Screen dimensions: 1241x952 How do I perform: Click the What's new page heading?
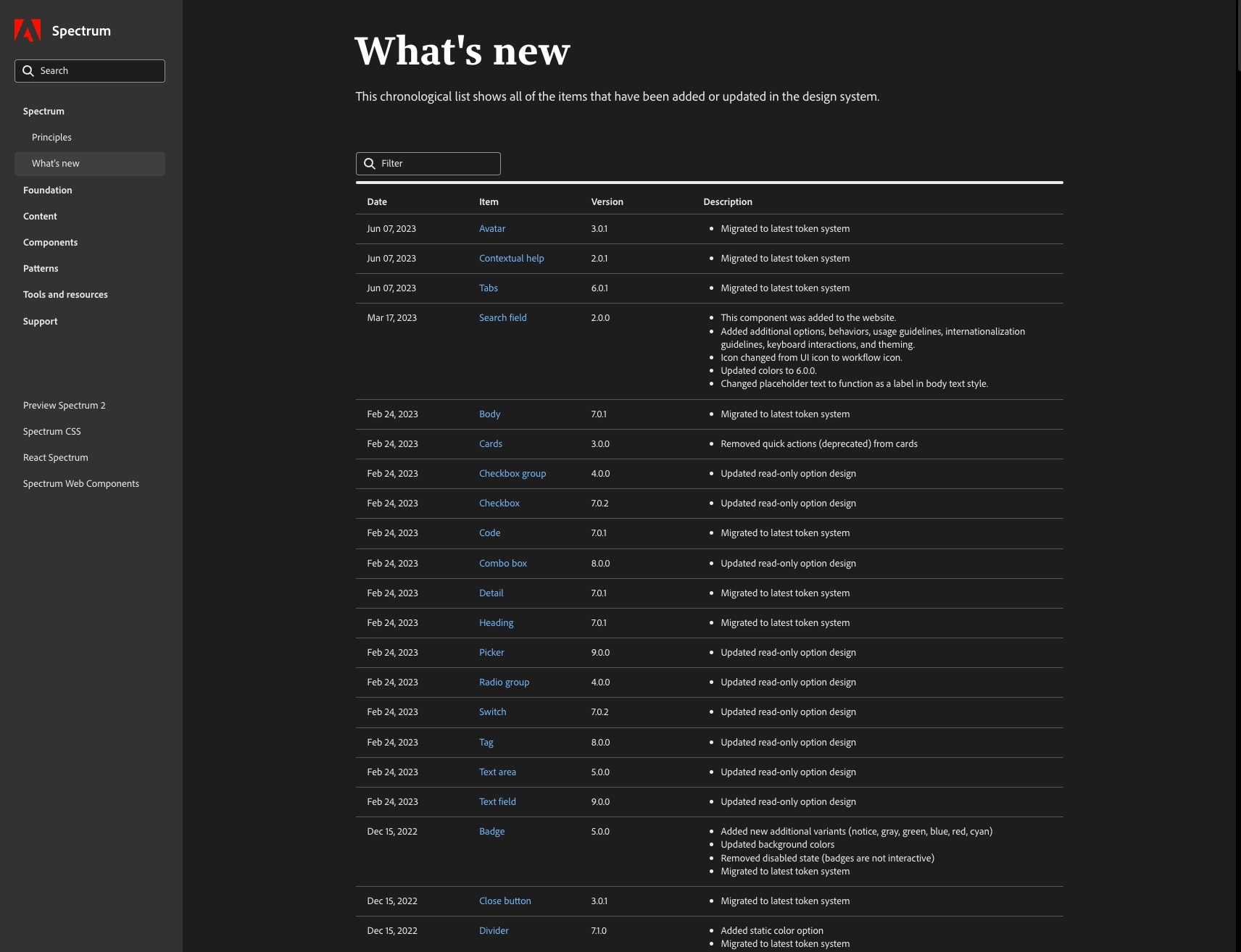point(462,51)
